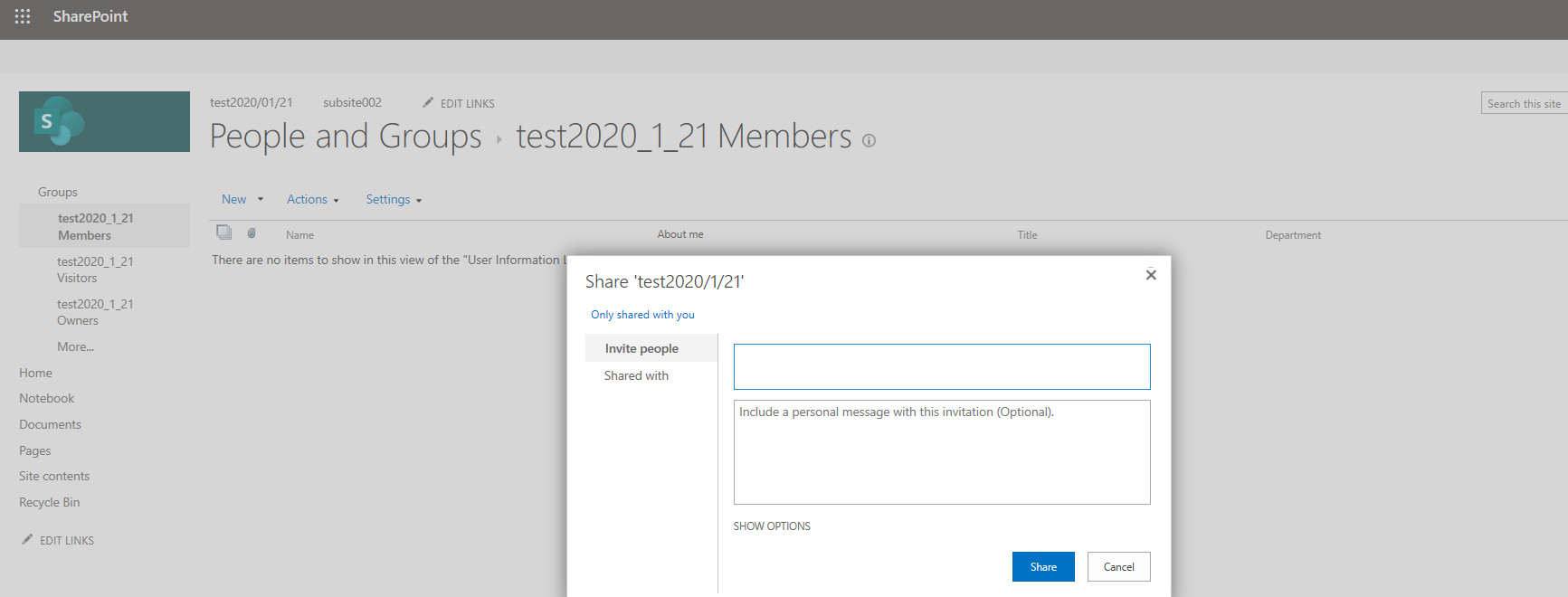Open Notebook in left navigation
This screenshot has width=1568, height=597.
[46, 398]
